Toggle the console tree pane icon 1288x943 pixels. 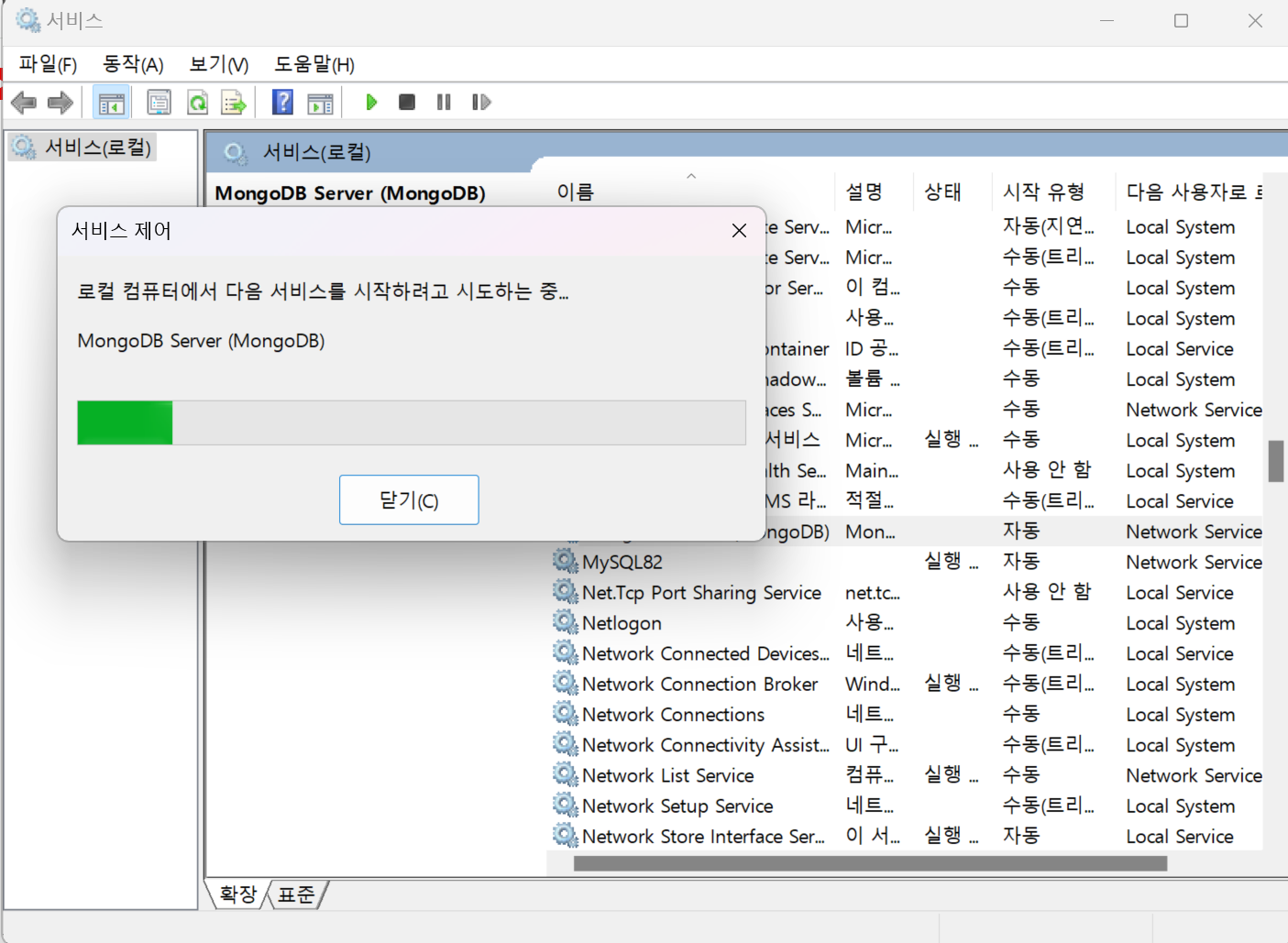tap(112, 103)
